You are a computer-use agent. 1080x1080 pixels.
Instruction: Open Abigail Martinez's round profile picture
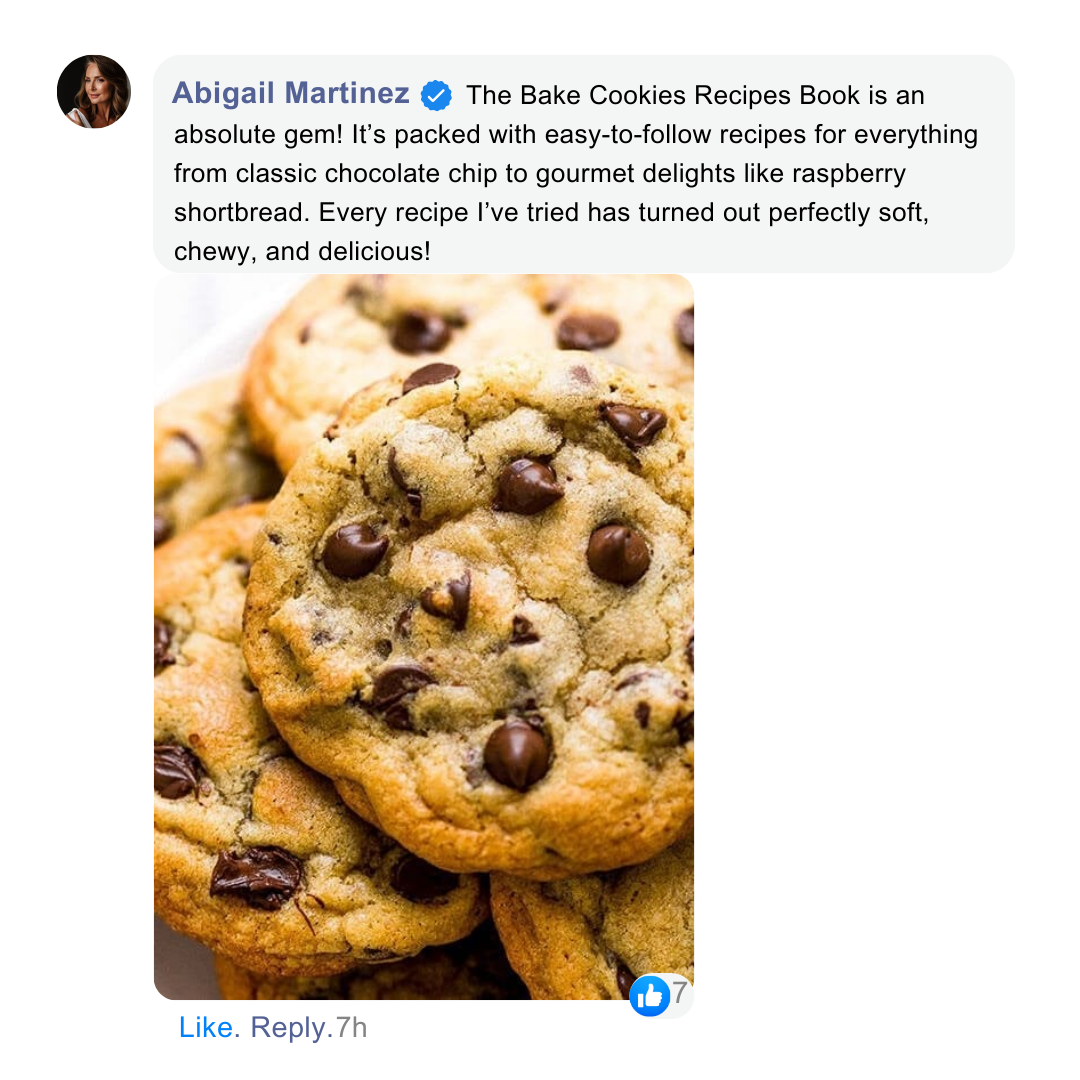point(94,92)
